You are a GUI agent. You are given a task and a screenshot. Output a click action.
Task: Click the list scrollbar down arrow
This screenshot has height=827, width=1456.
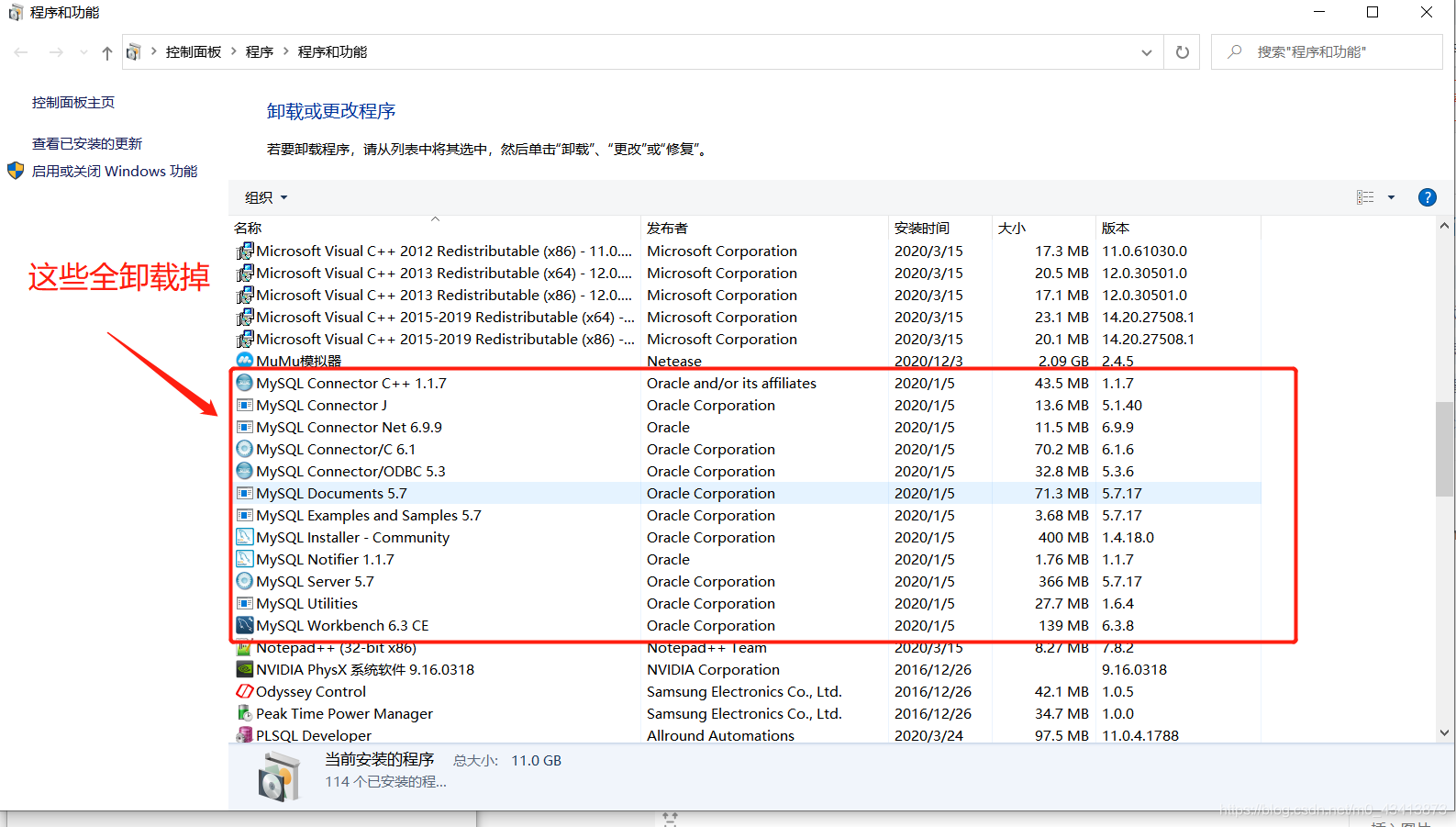[x=1444, y=732]
